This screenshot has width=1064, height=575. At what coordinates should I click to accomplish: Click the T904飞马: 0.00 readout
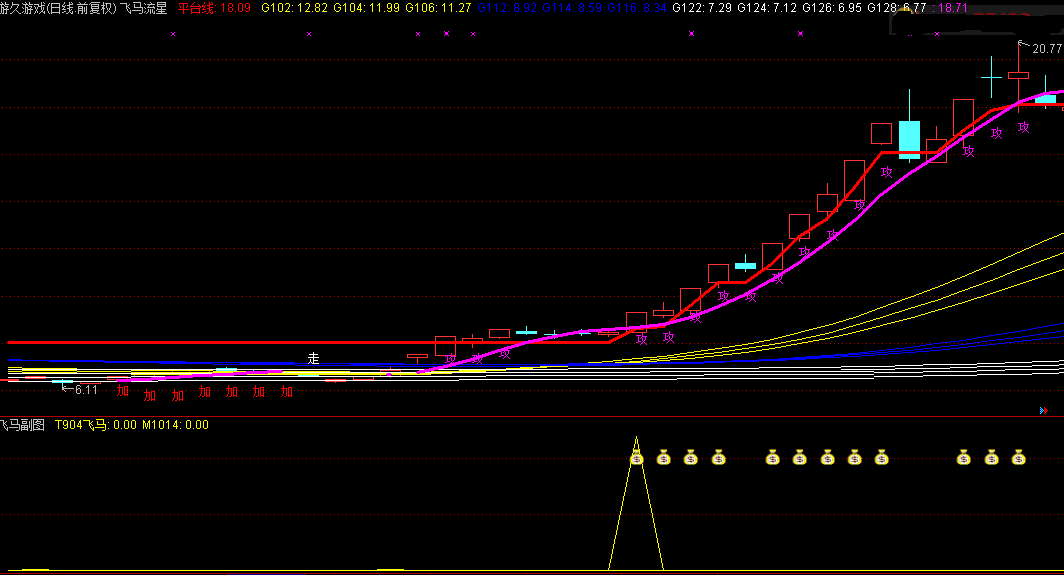coord(96,425)
